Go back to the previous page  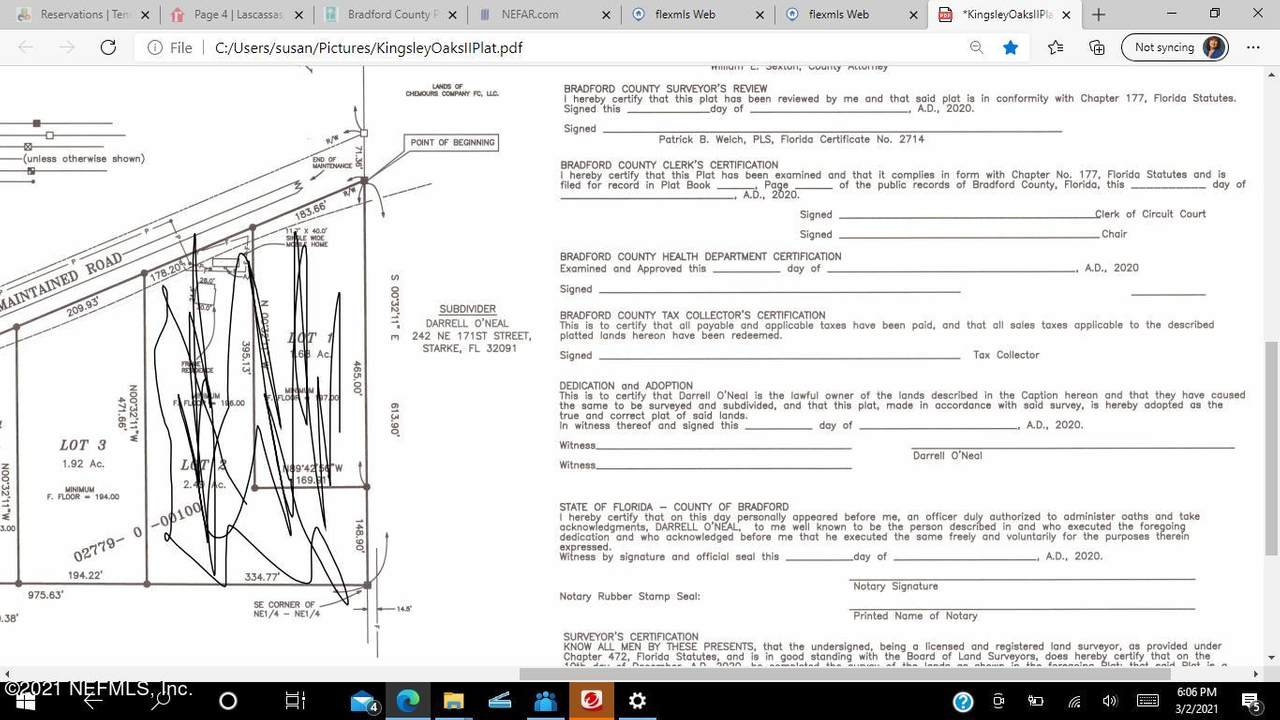click(x=26, y=48)
